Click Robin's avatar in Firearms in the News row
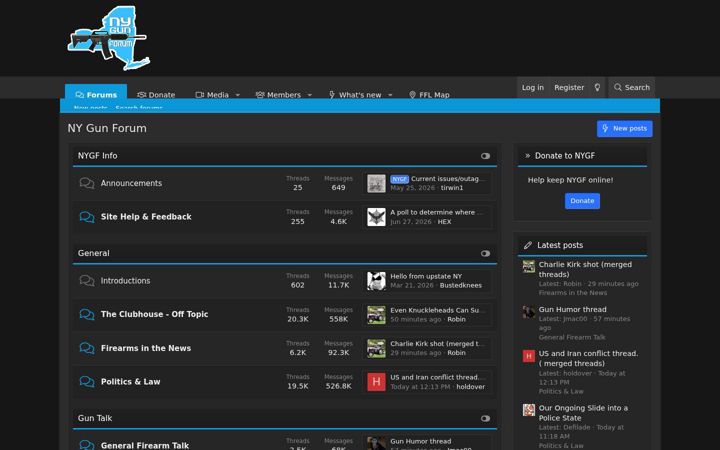Viewport: 720px width, 450px height. 376,348
